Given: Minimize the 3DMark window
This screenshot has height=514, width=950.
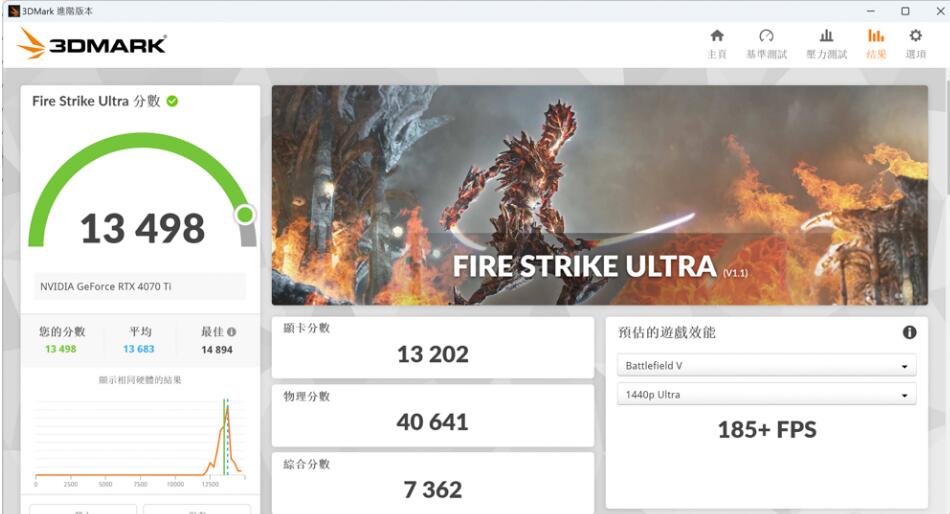Looking at the screenshot, I should (x=871, y=11).
